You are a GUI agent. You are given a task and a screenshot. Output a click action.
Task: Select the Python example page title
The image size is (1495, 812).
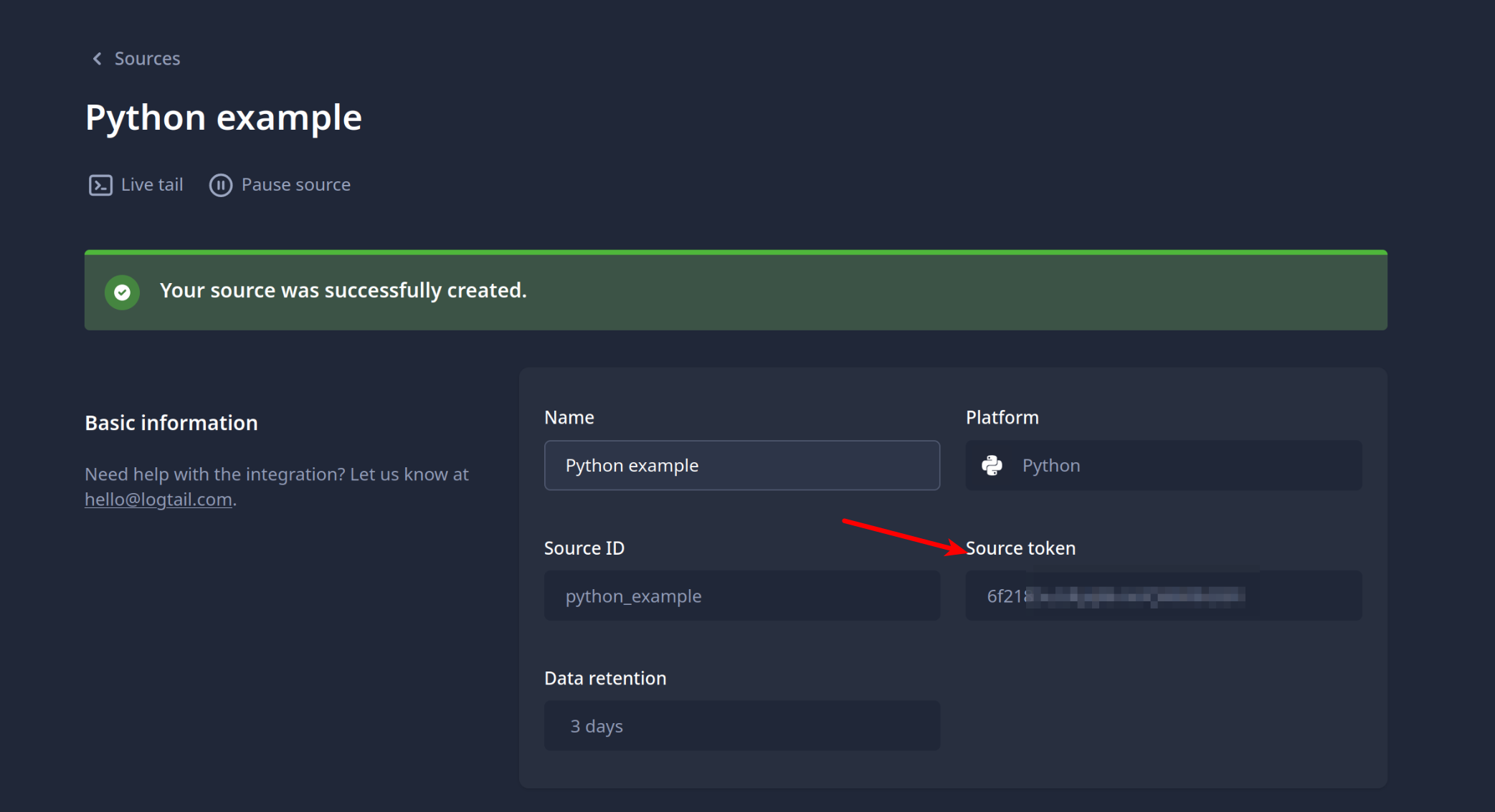tap(223, 117)
